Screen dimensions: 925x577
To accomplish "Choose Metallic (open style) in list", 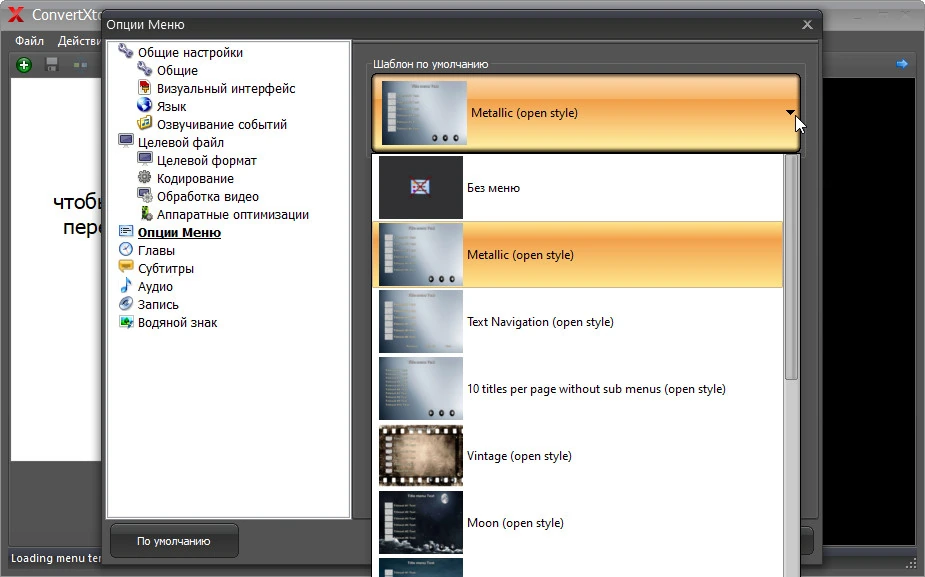I will point(578,255).
